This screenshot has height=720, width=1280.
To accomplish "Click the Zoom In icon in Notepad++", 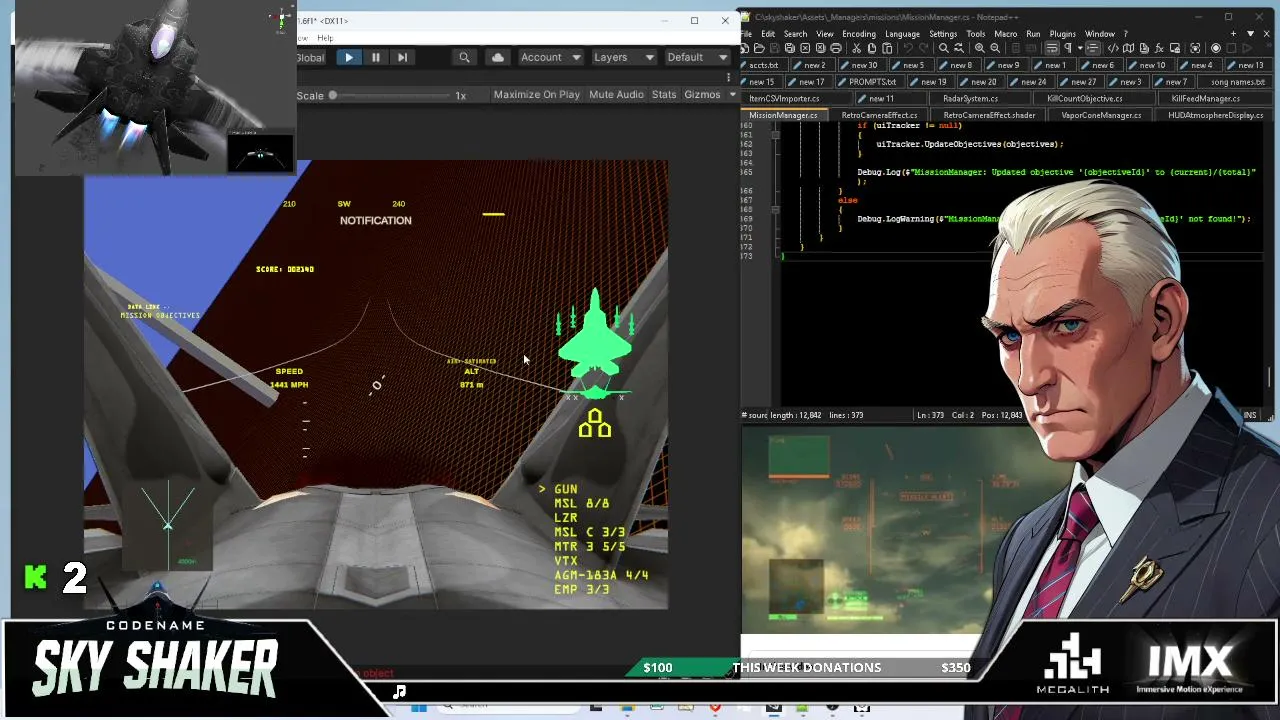I will point(980,48).
